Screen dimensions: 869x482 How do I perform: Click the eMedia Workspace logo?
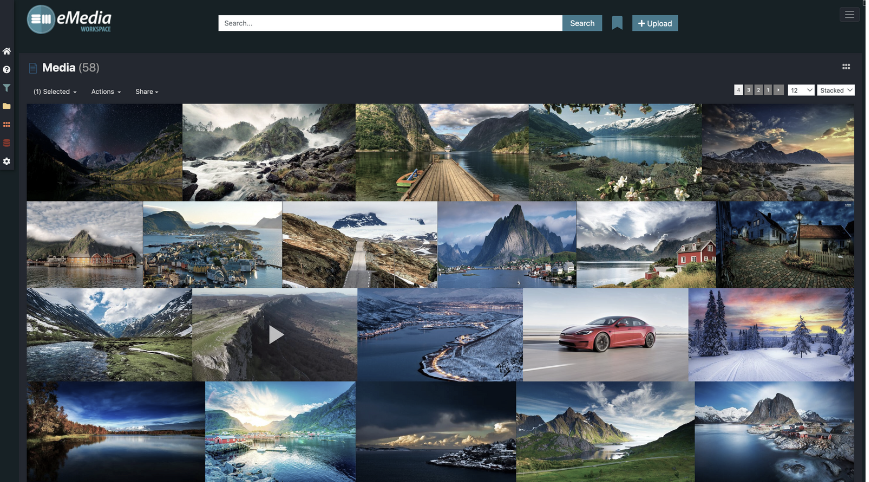click(69, 20)
